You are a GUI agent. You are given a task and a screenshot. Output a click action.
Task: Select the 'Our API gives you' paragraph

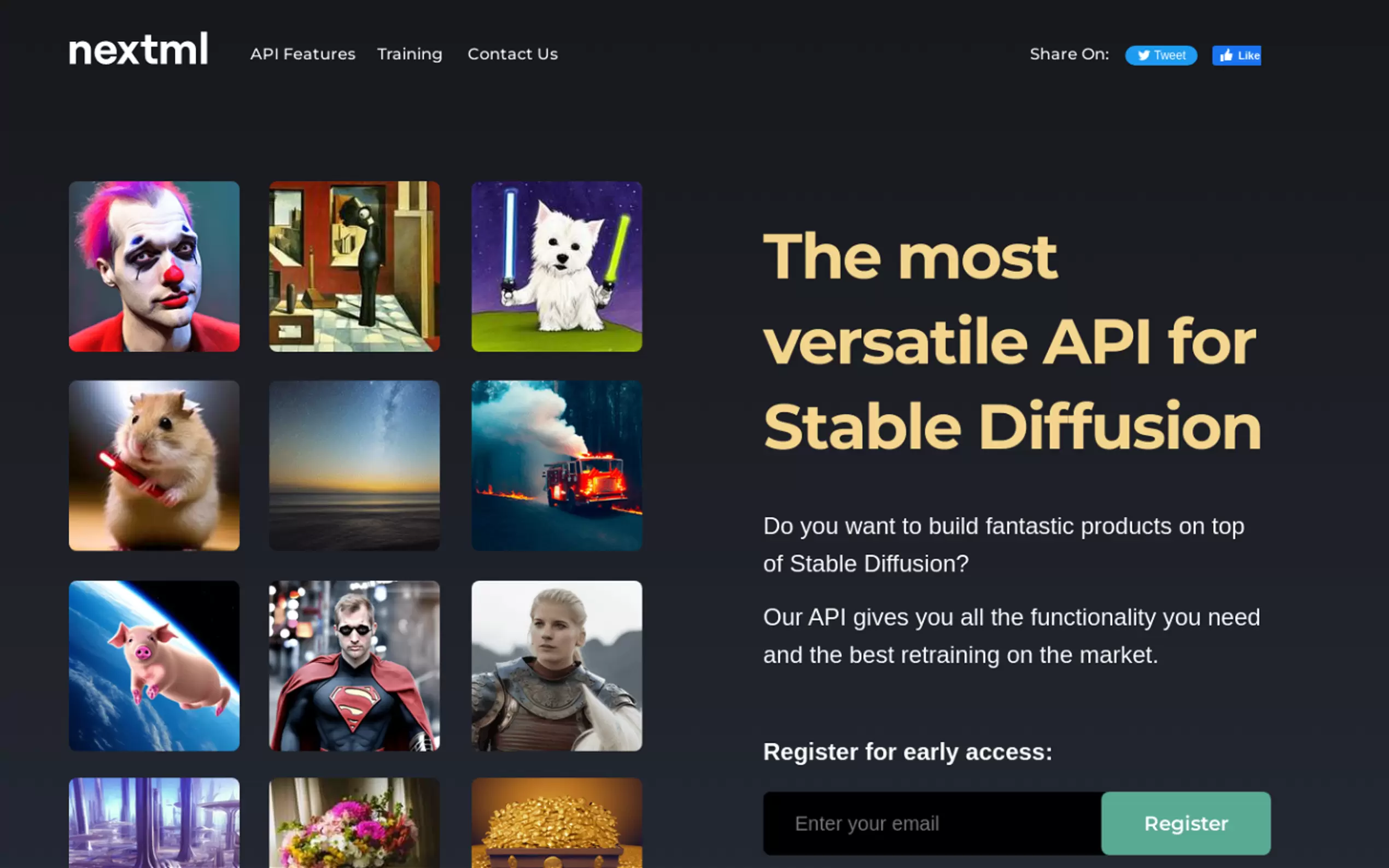click(1012, 636)
